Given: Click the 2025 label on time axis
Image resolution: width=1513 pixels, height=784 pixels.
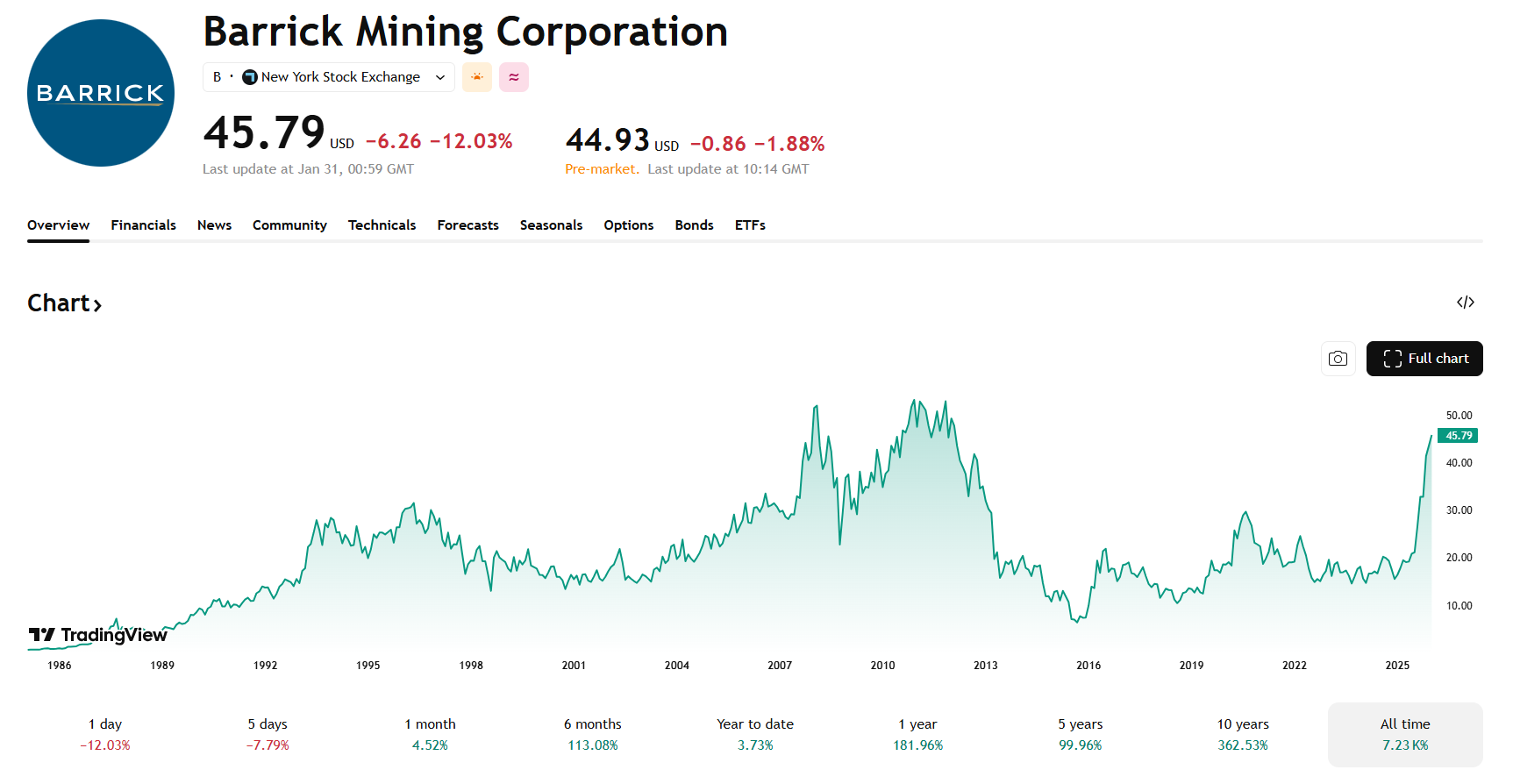Looking at the screenshot, I should coord(1397,666).
